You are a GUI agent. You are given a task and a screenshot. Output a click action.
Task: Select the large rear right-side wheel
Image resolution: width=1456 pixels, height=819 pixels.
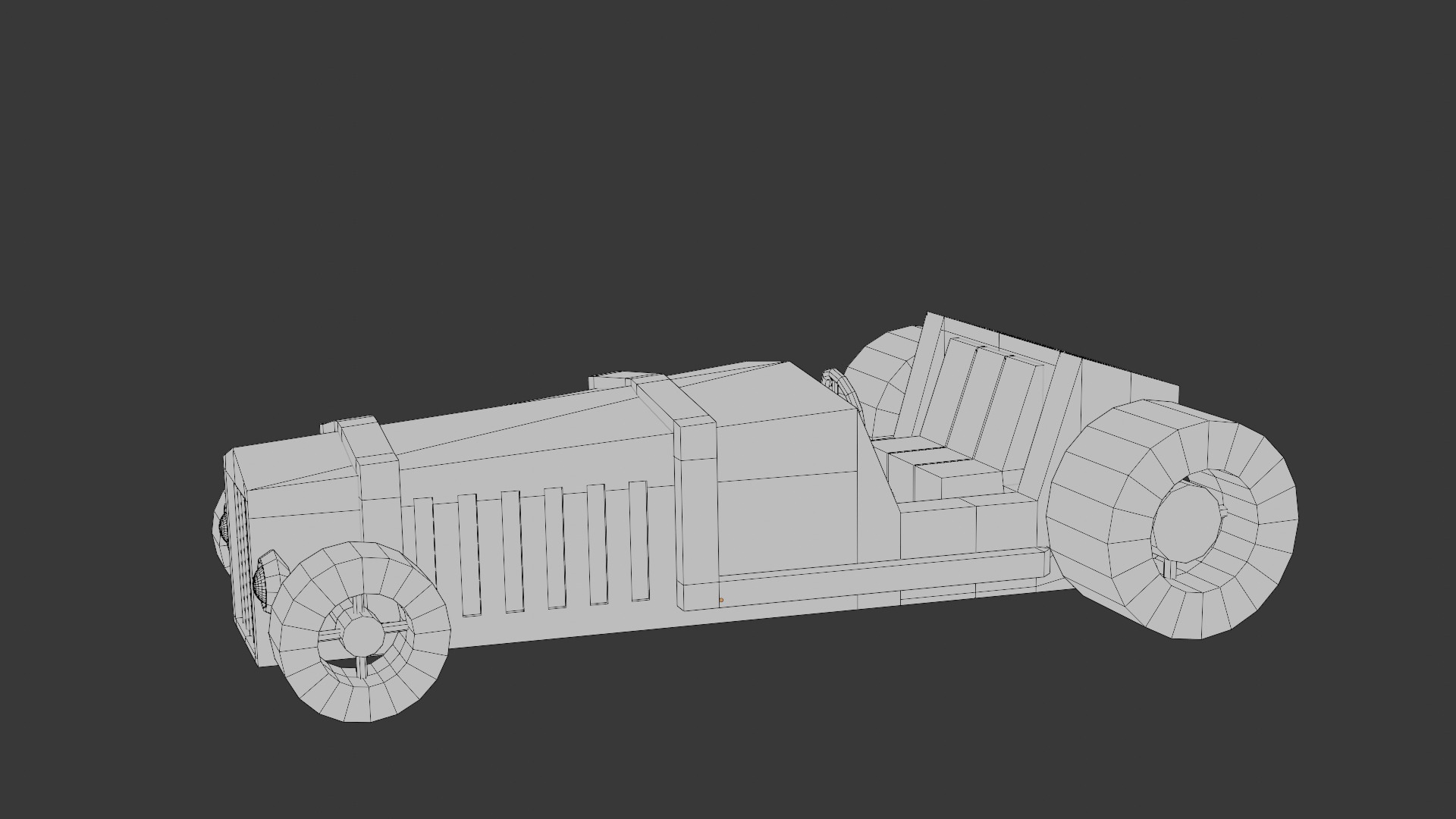coord(1172,519)
